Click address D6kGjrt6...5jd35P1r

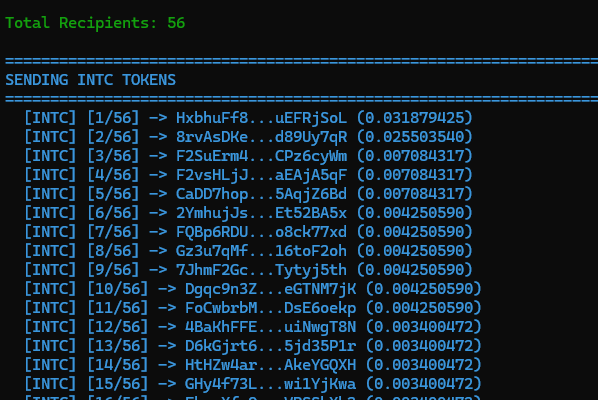pyautogui.click(x=270, y=346)
